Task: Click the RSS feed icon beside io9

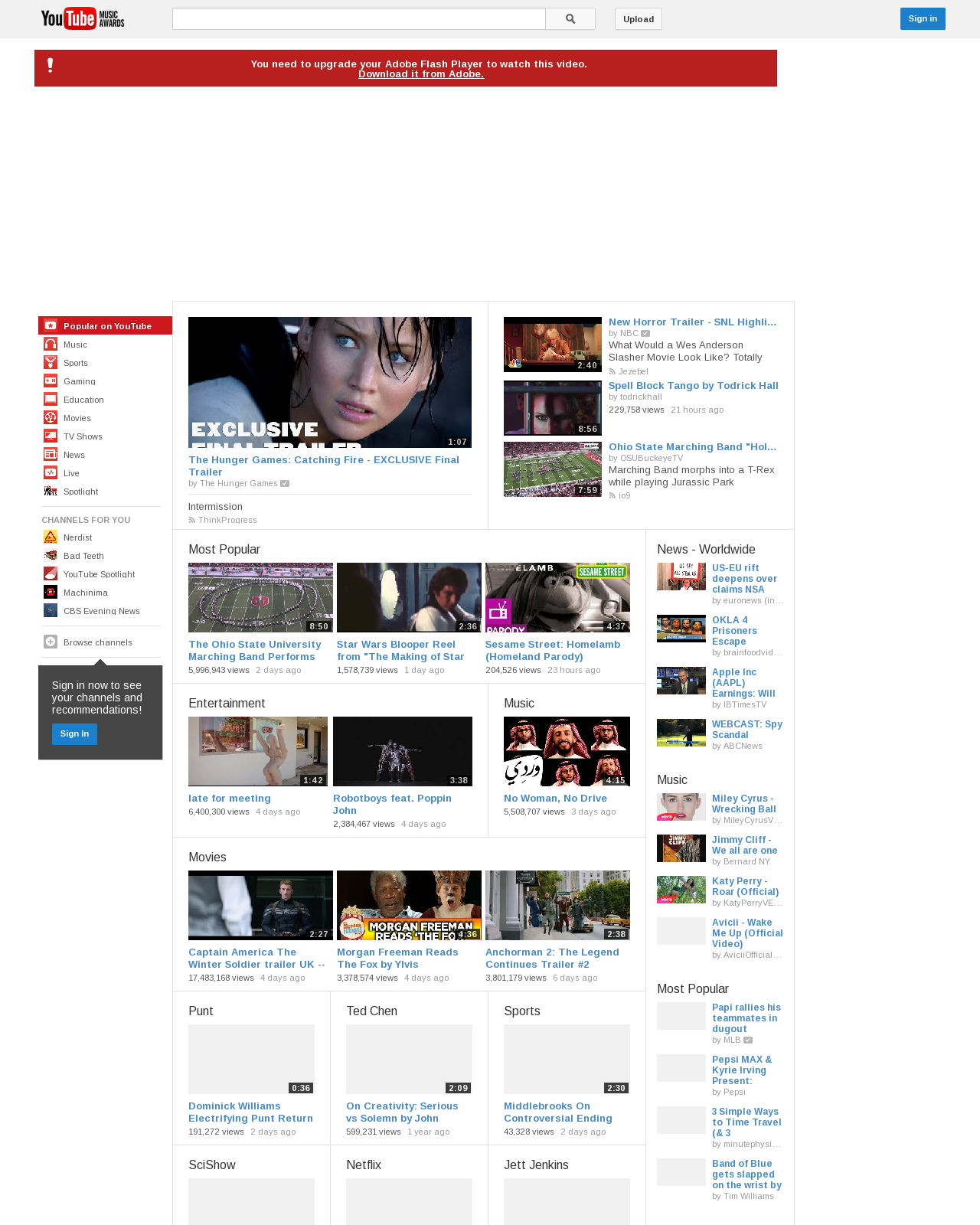Action: (612, 495)
